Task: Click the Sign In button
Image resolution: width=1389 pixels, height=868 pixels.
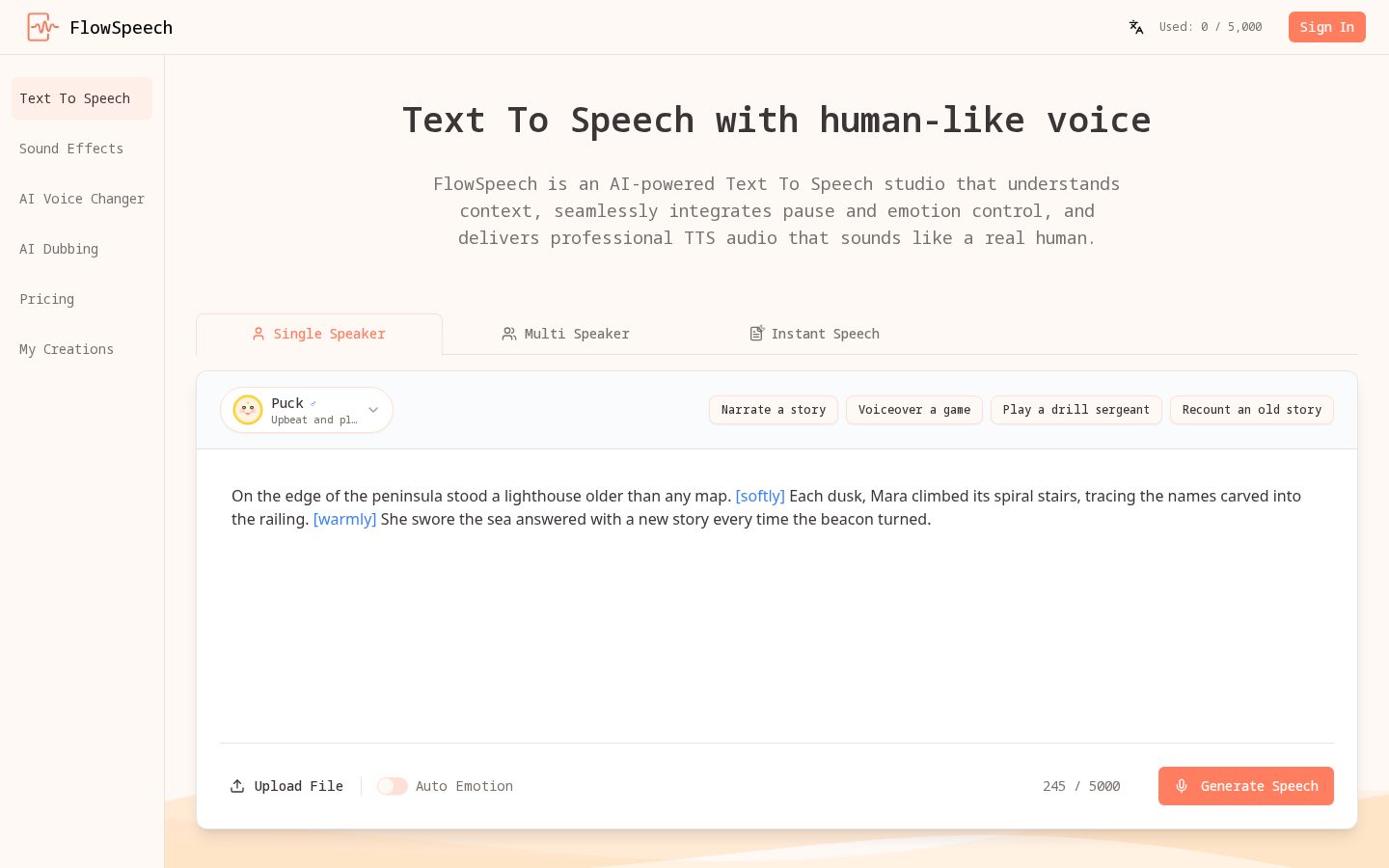Action: point(1327,27)
